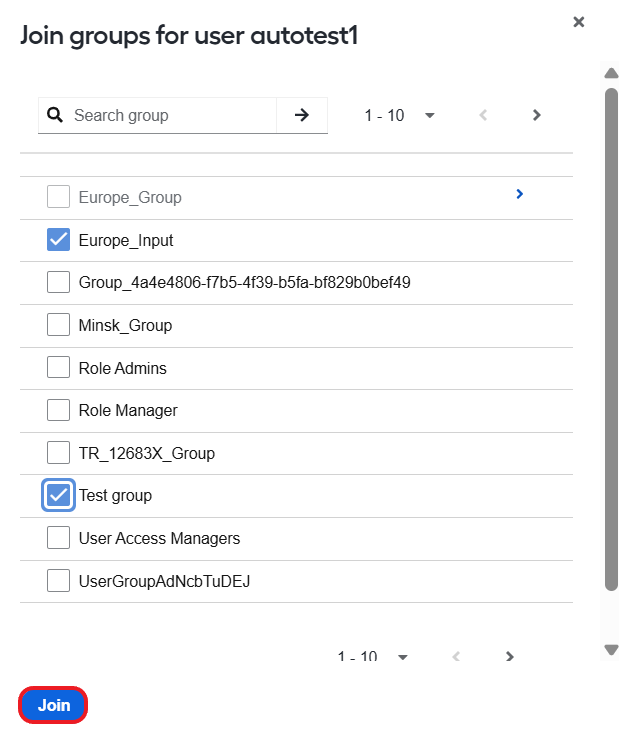
Task: Open the bottom 1 - 10 page size dropdown
Action: click(373, 656)
